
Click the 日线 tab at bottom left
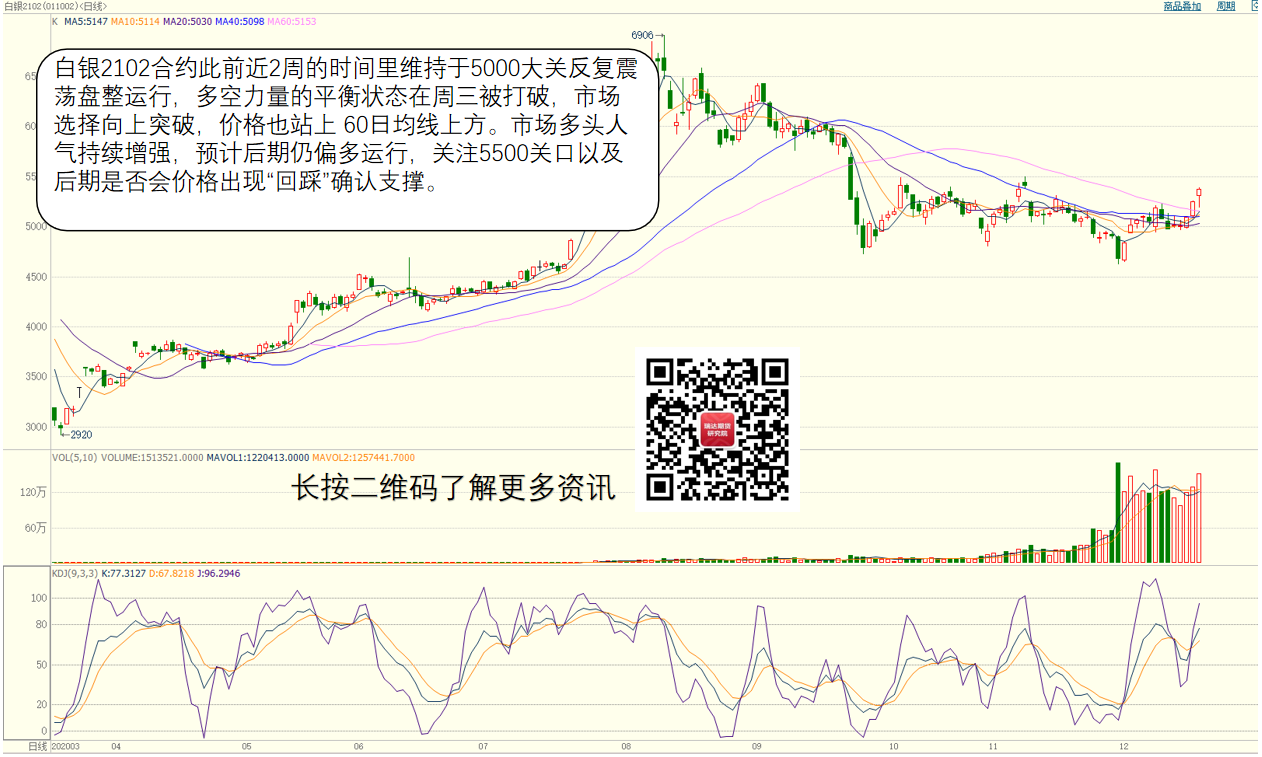(x=37, y=747)
